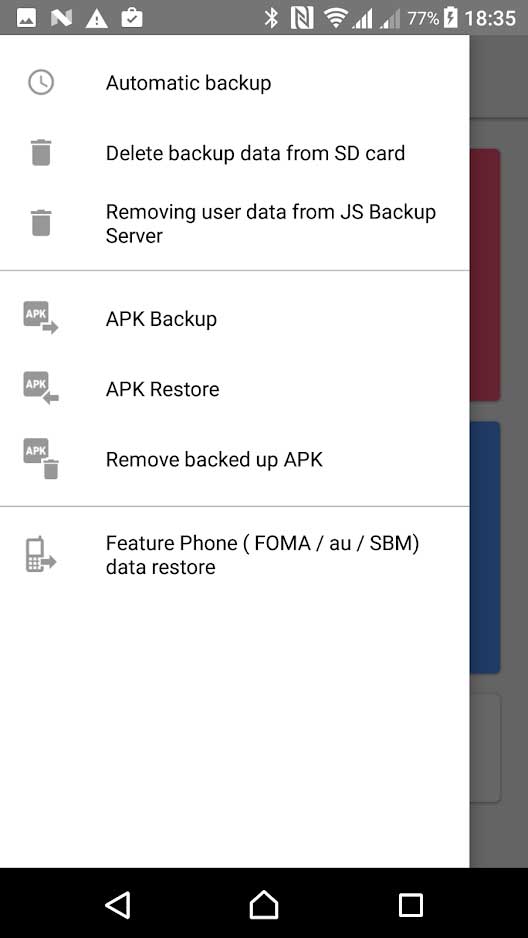
Task: Open Feature Phone data restore entry
Action: coord(234,555)
